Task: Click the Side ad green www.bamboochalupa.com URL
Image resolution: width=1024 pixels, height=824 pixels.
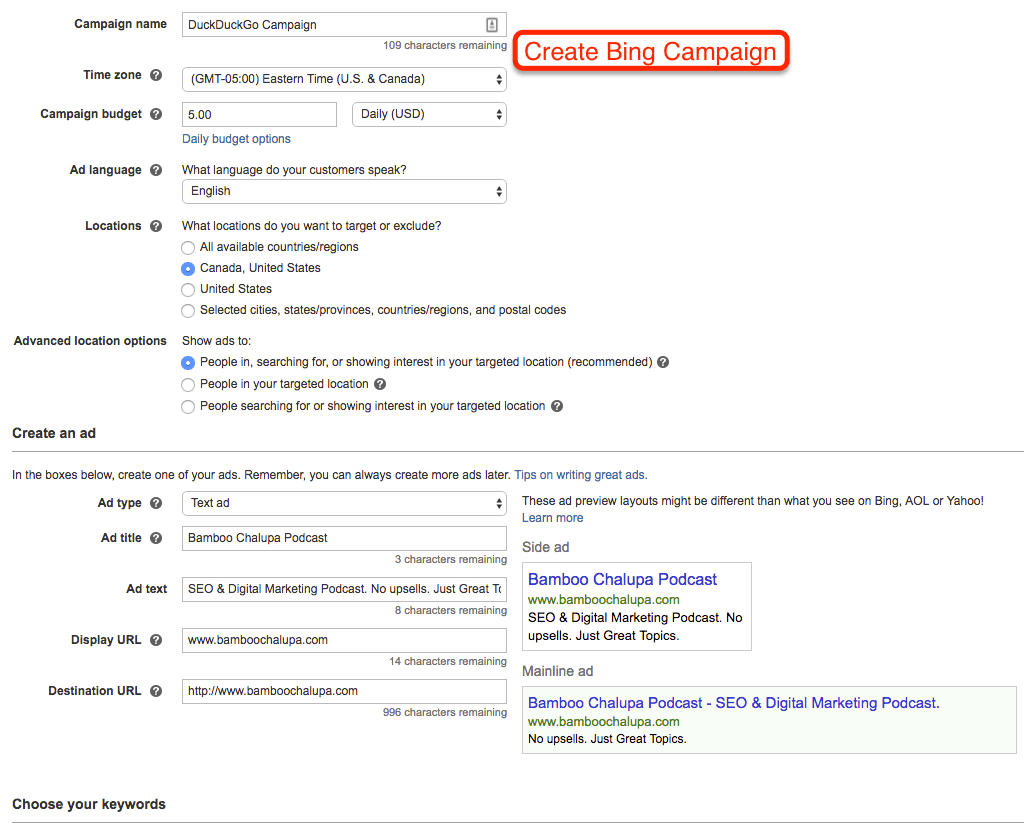Action: click(x=603, y=599)
